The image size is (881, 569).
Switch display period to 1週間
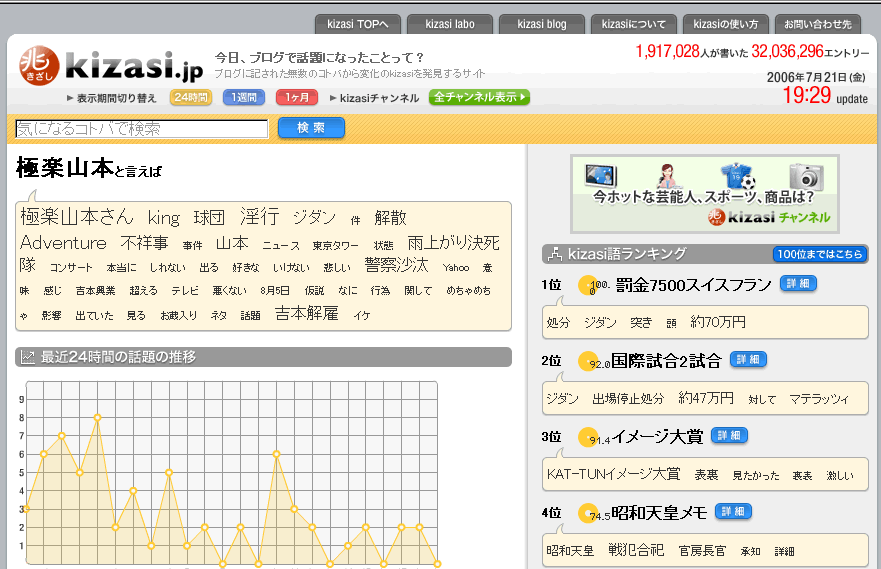243,98
